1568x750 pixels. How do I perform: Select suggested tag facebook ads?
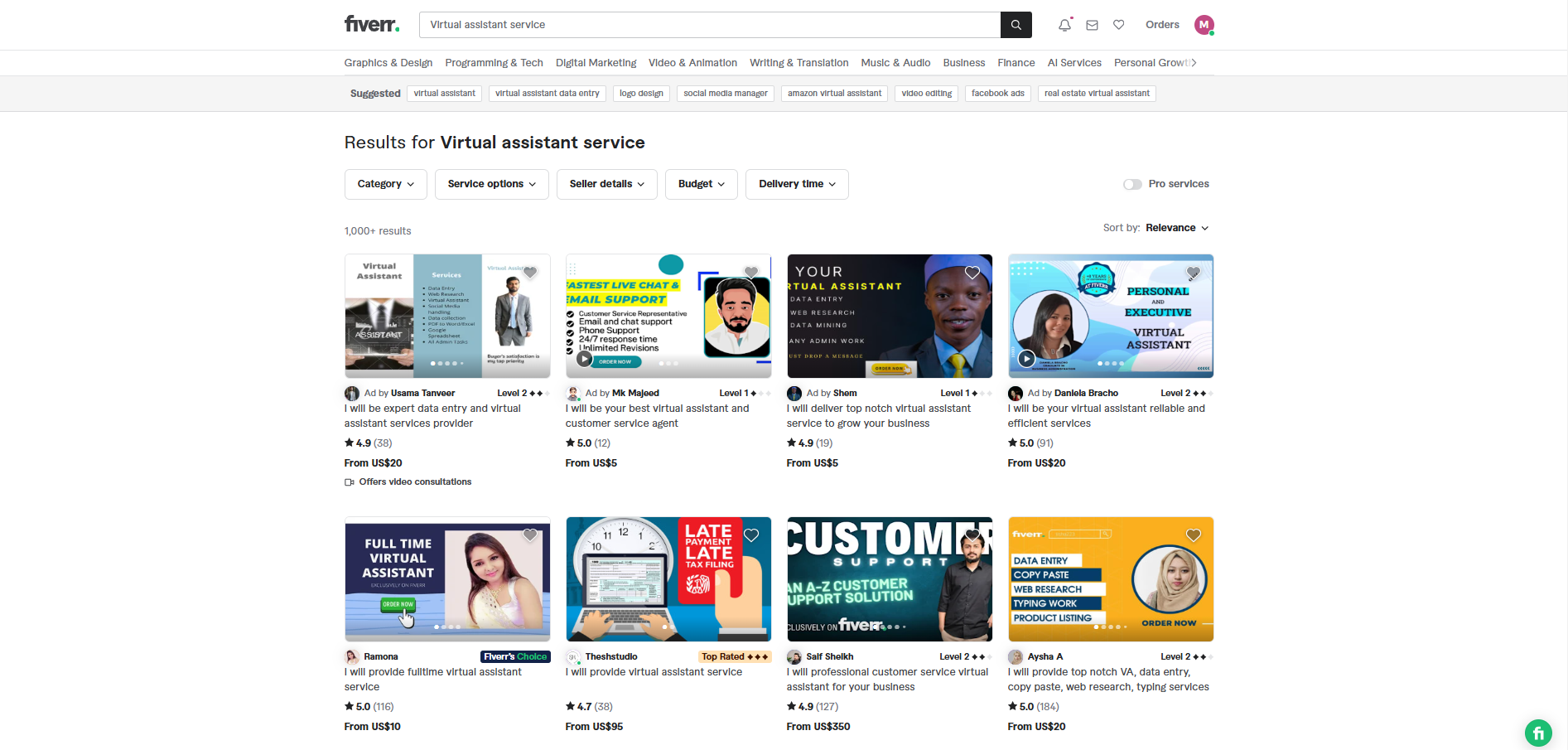(998, 94)
